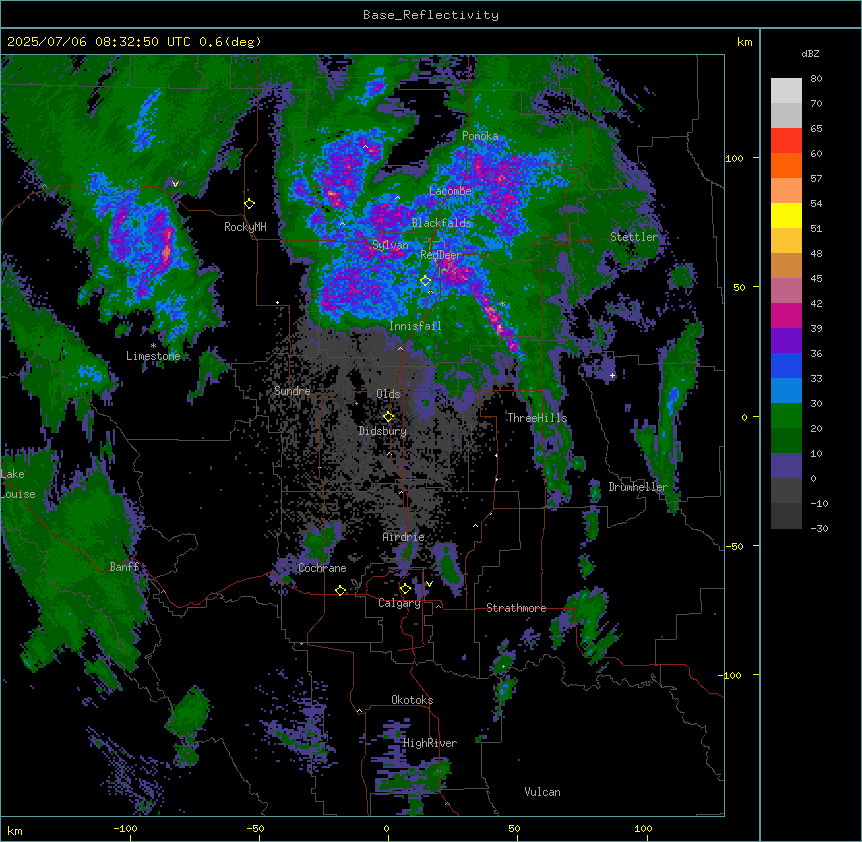Screen dimensions: 862x842
Task: Click the Olds town label
Action: coord(388,394)
